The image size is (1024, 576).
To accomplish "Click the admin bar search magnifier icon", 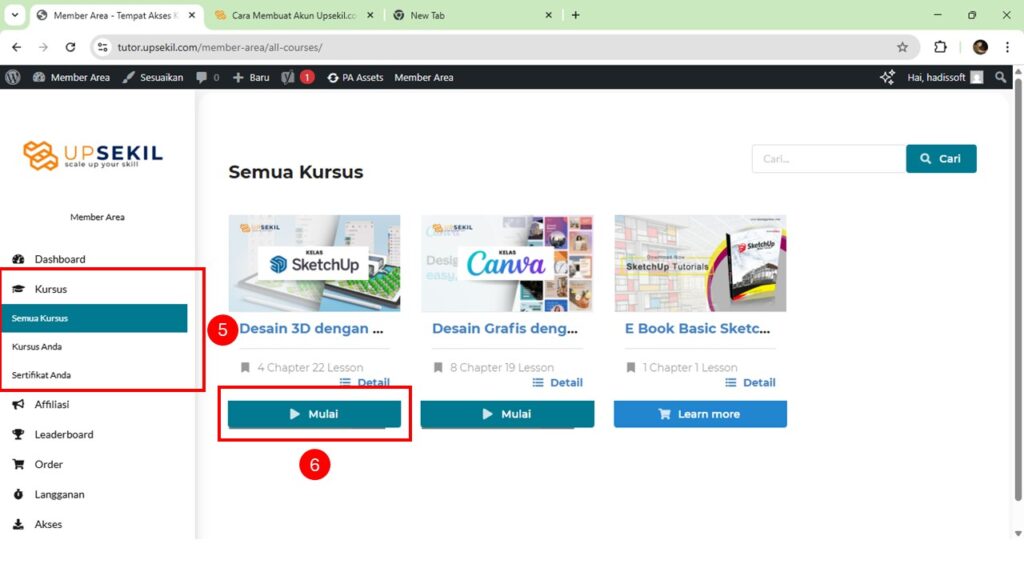I will coord(1001,77).
